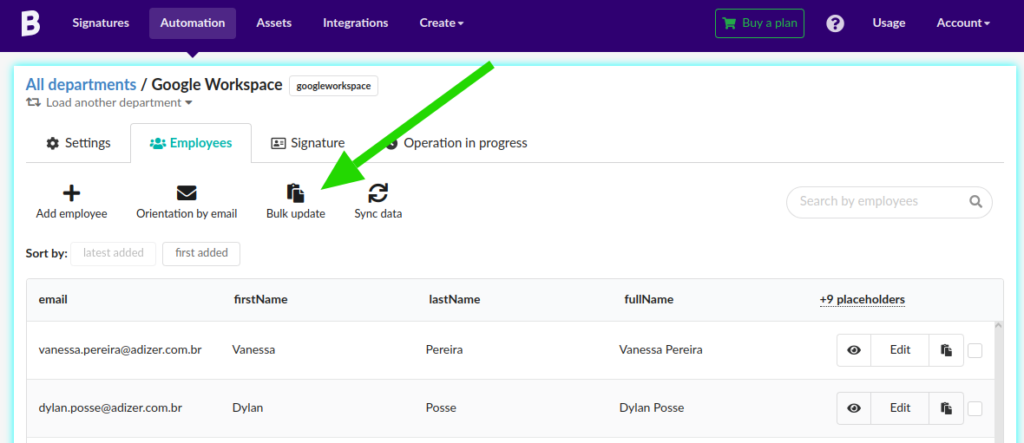Click the Bulk update icon
Viewport: 1024px width, 443px height.
pyautogui.click(x=296, y=193)
